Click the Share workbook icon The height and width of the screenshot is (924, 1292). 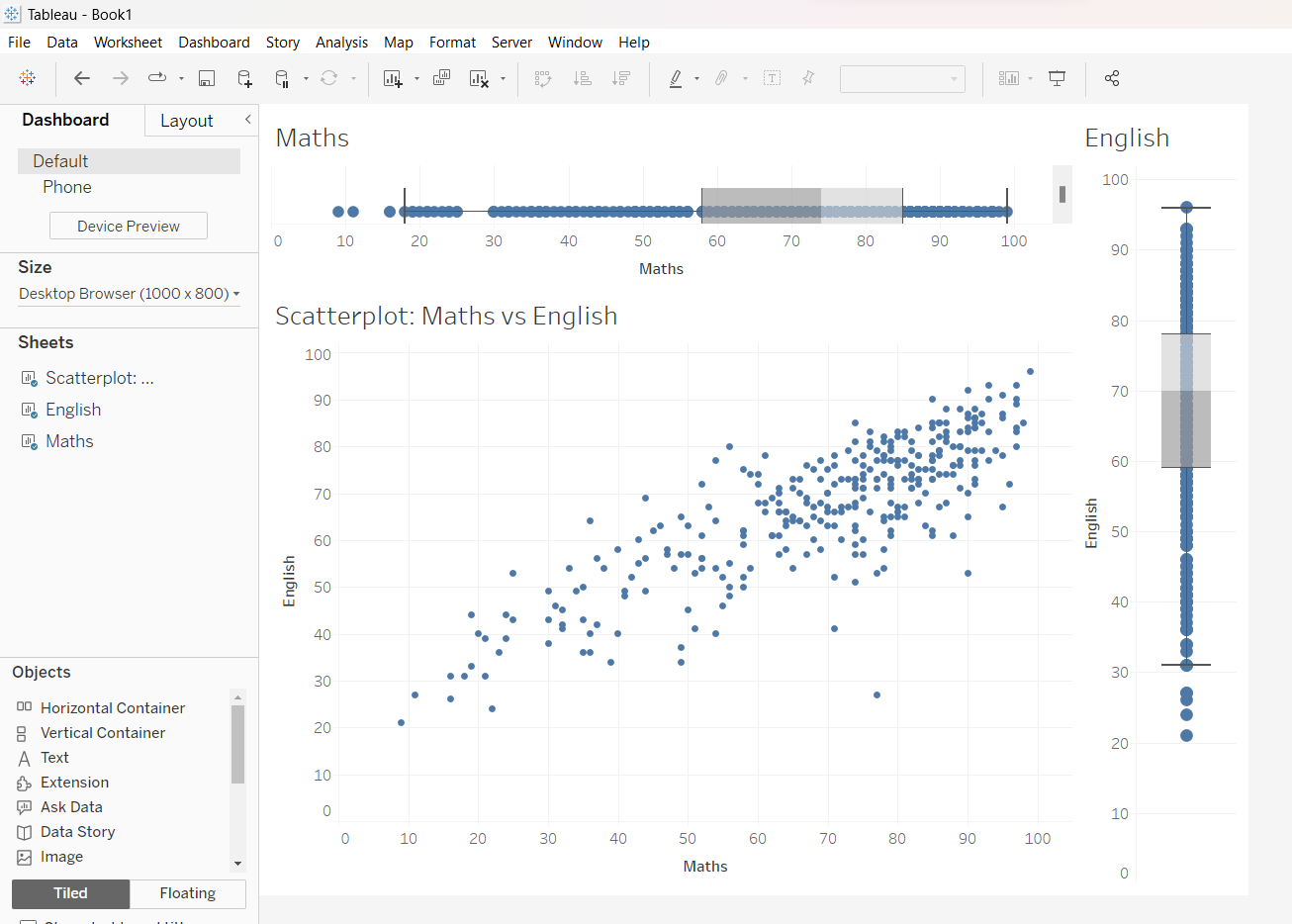pyautogui.click(x=1112, y=78)
